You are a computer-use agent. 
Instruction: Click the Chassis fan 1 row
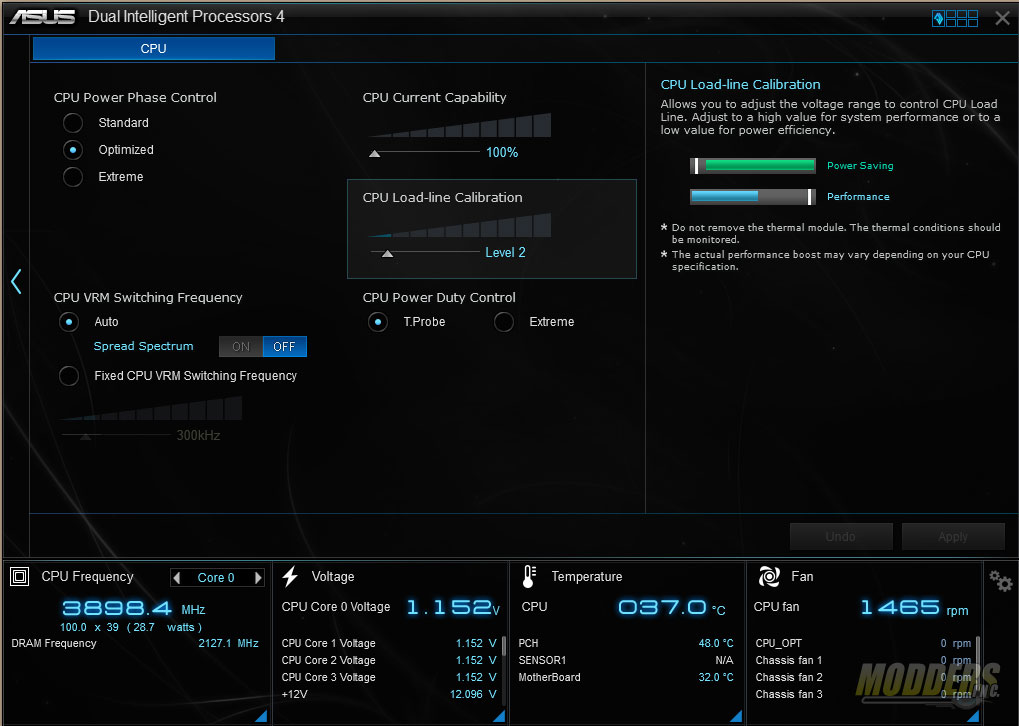click(863, 660)
